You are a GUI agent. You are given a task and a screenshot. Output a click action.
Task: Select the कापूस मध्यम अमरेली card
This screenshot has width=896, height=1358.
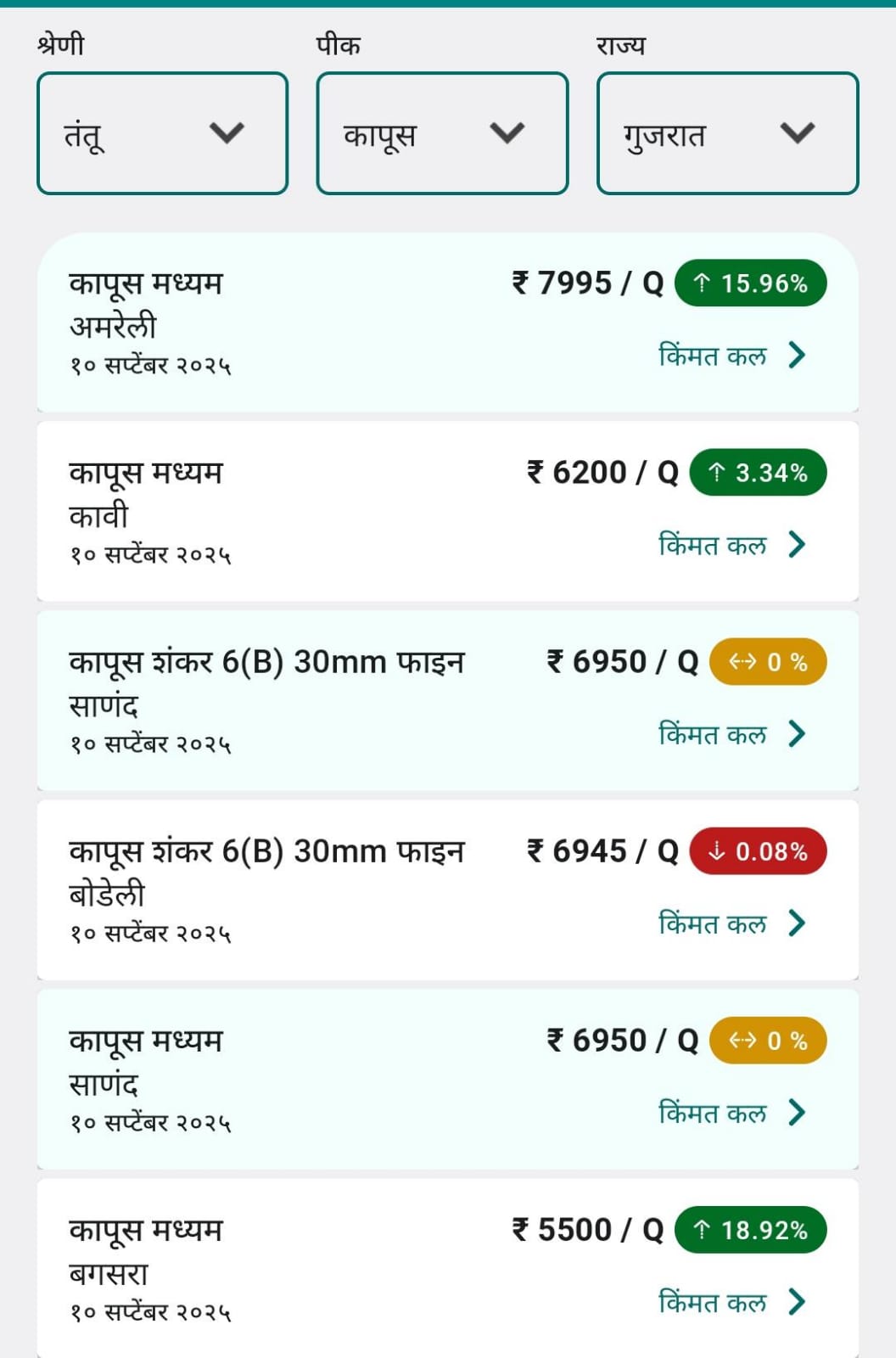pyautogui.click(x=448, y=323)
